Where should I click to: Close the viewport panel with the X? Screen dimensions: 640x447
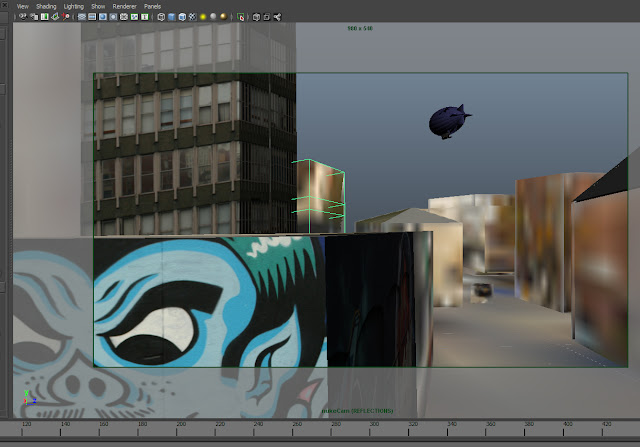click(x=4, y=5)
